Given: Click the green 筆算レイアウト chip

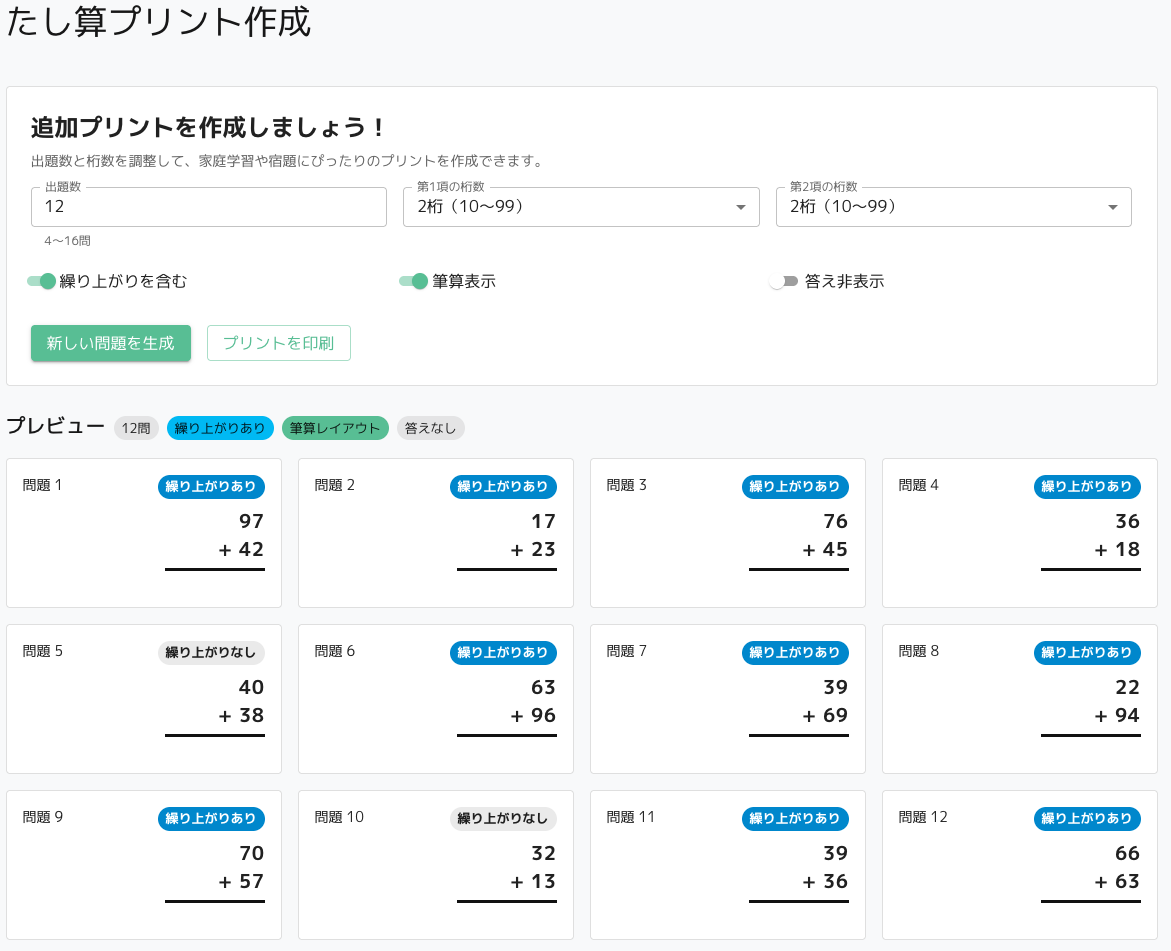Looking at the screenshot, I should coord(335,428).
